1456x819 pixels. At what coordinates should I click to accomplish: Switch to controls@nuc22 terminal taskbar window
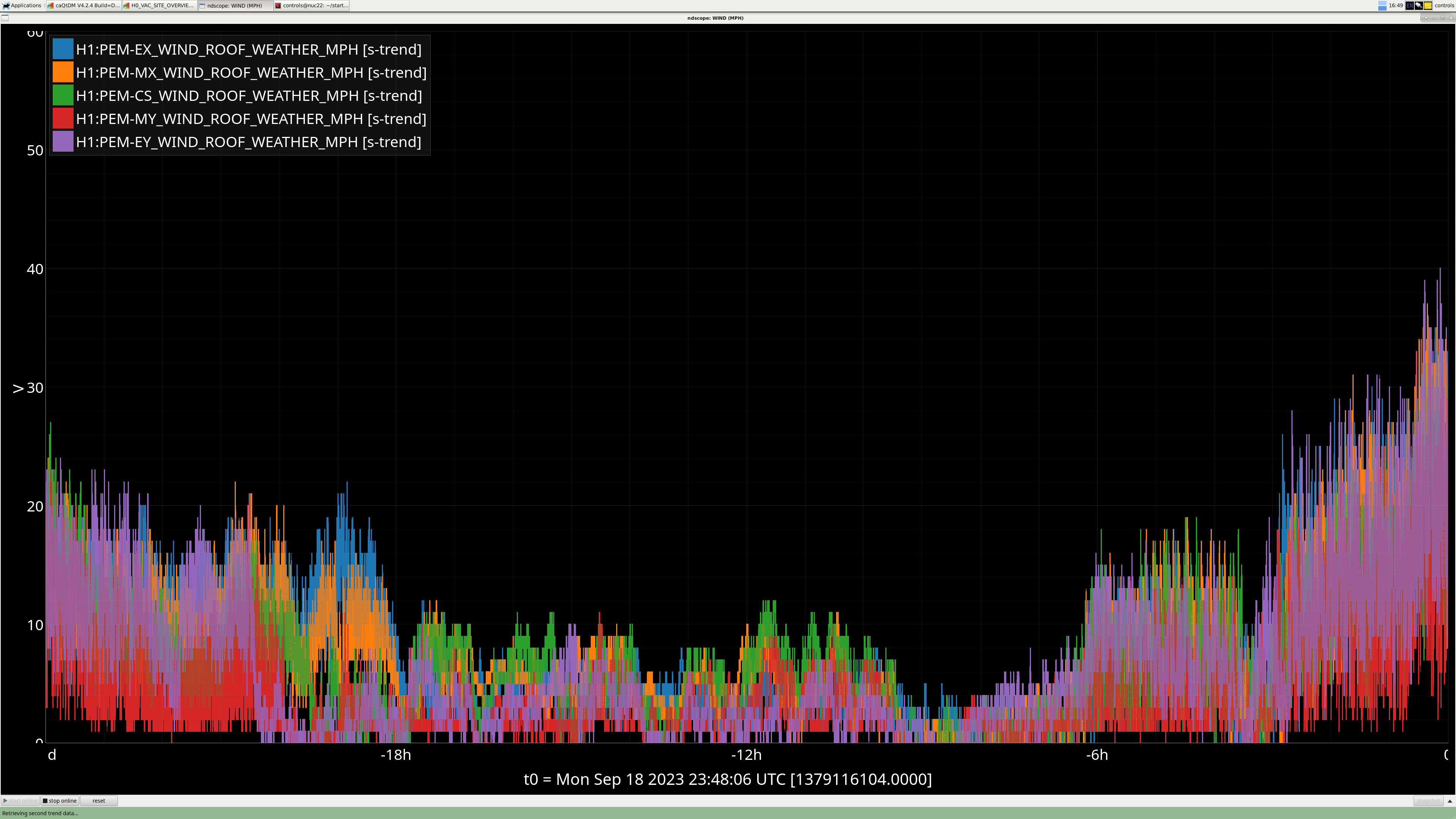[311, 5]
